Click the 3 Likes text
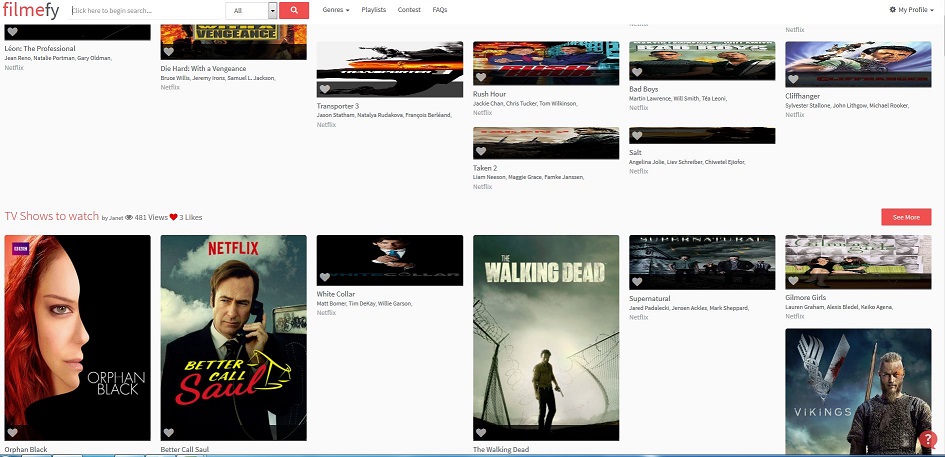Screen dimensions: 945x457 [x=190, y=217]
